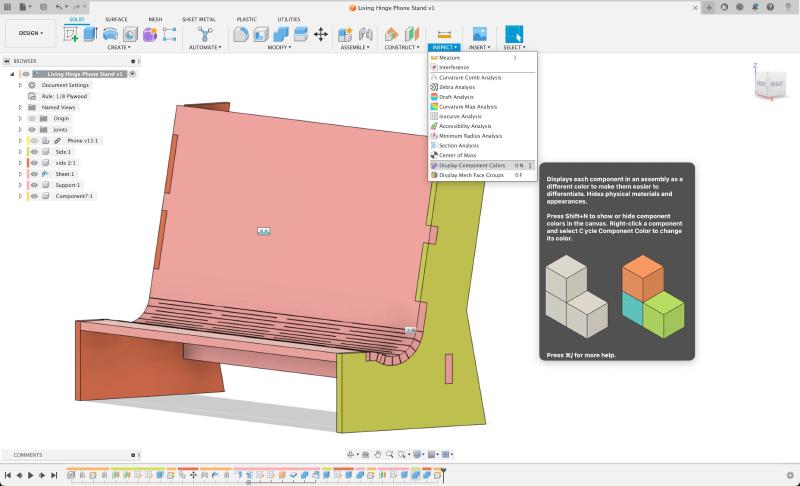Choose Interference from Inspect menu
This screenshot has width=800, height=486.
[x=482, y=67]
